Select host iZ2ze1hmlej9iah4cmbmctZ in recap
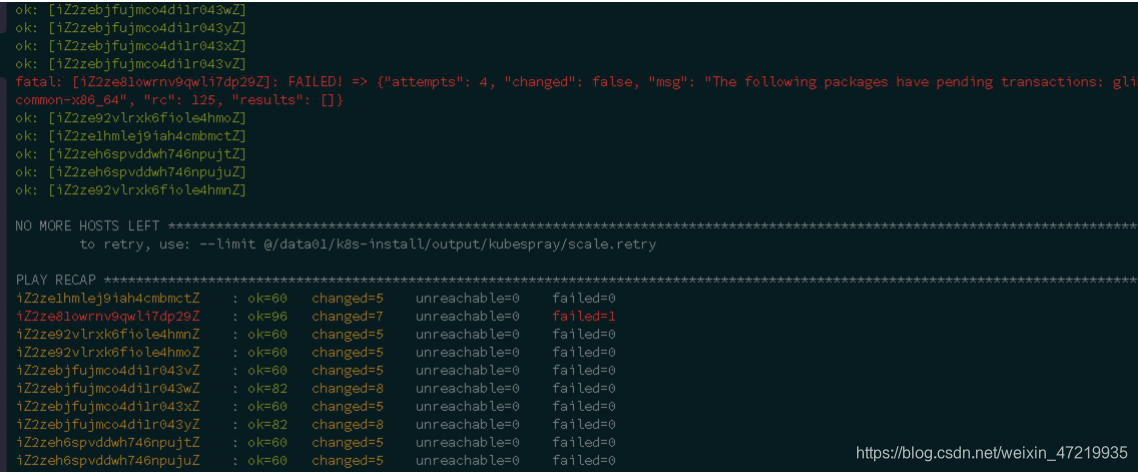 [x=108, y=298]
